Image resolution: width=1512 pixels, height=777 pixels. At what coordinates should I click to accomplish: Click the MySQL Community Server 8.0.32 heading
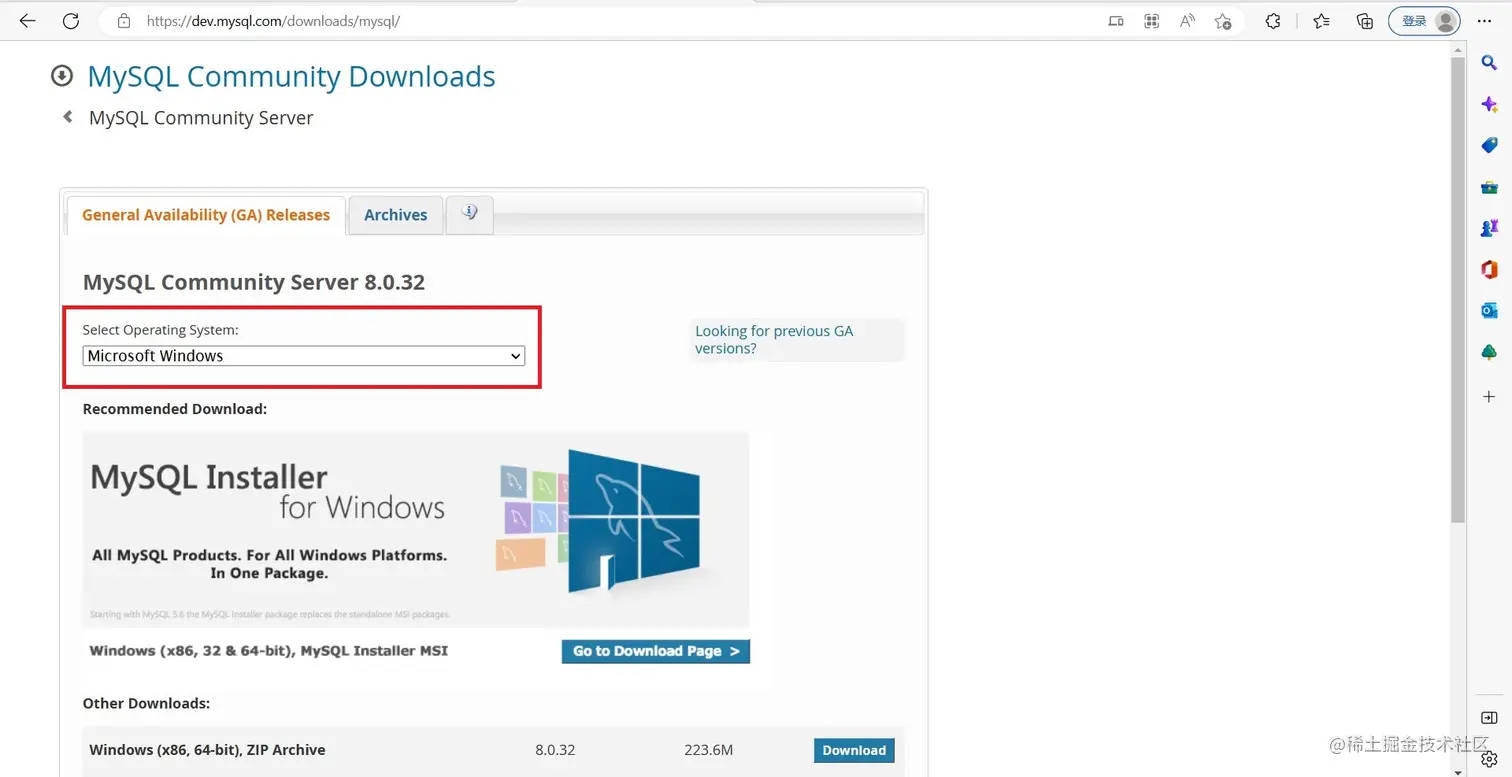(254, 282)
